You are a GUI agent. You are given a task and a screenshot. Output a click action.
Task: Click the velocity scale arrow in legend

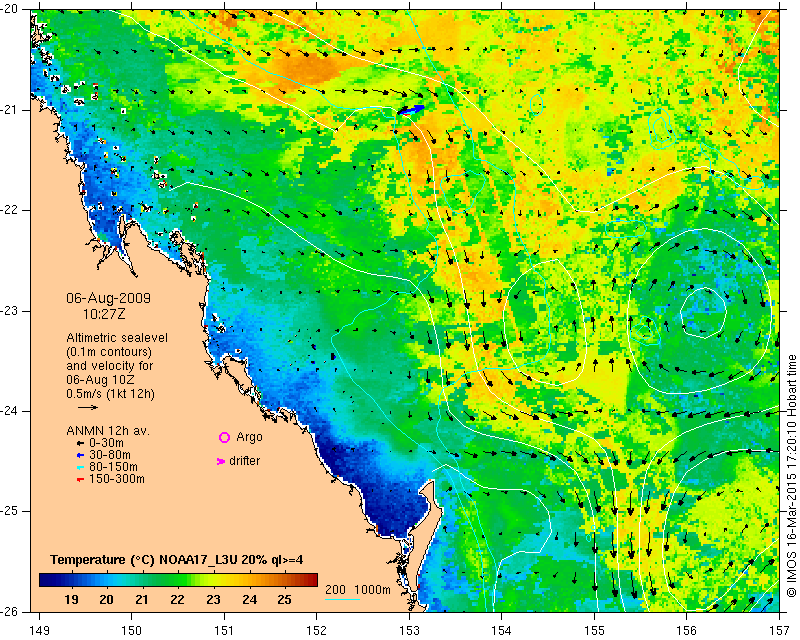(x=88, y=407)
